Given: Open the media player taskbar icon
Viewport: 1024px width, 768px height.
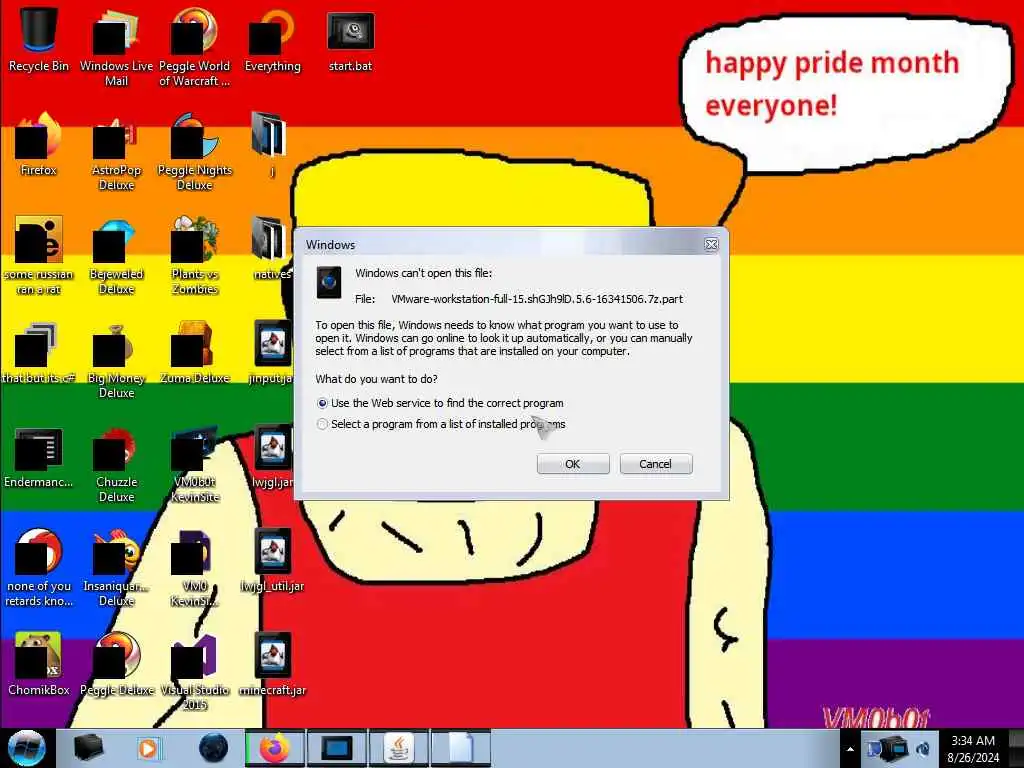Looking at the screenshot, I should coord(148,748).
